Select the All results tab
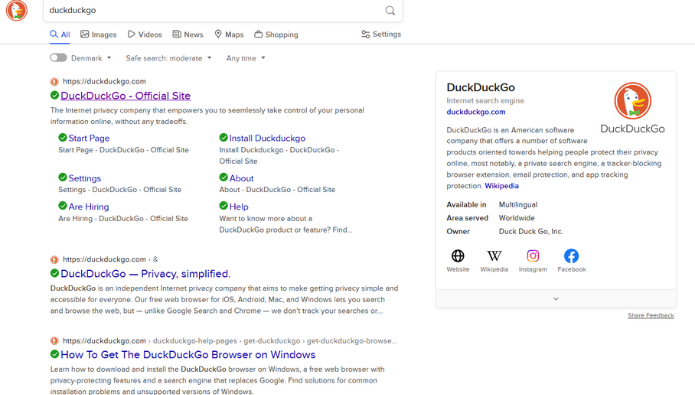 [60, 35]
